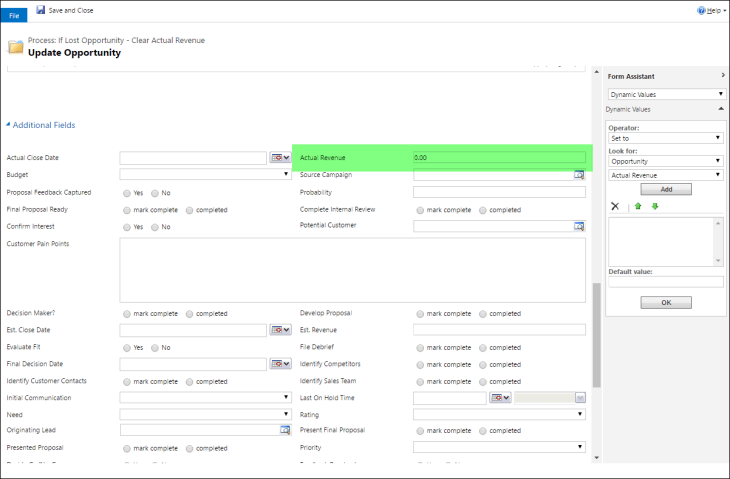Click the delete X icon in Form Assistant
Screen dimensions: 730x479
[x=615, y=206]
